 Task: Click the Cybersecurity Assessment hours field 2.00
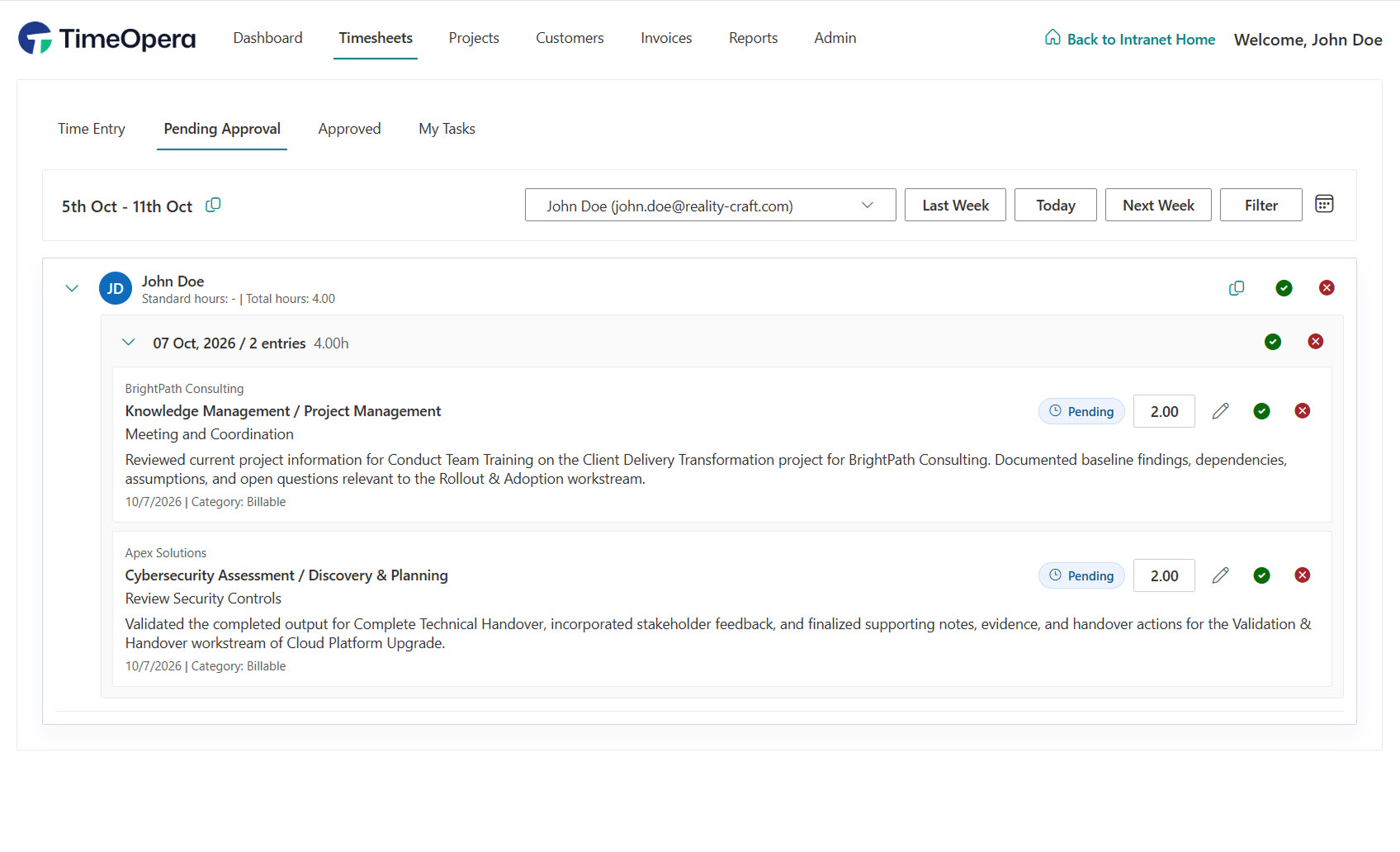click(1164, 575)
